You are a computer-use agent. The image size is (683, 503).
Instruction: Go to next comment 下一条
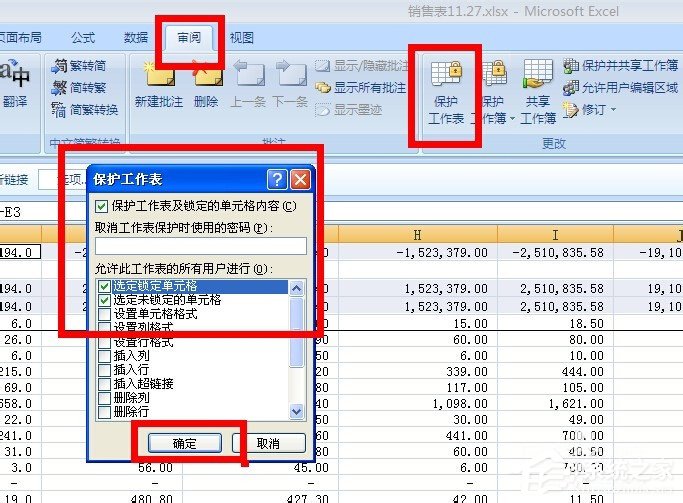click(x=290, y=84)
